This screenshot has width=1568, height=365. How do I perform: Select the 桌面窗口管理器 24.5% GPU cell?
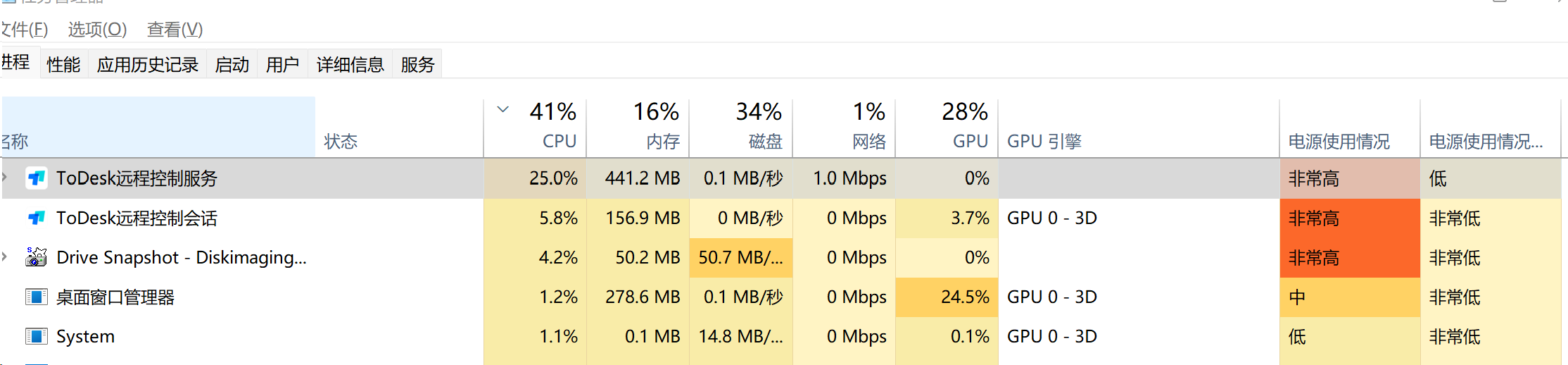[947, 297]
